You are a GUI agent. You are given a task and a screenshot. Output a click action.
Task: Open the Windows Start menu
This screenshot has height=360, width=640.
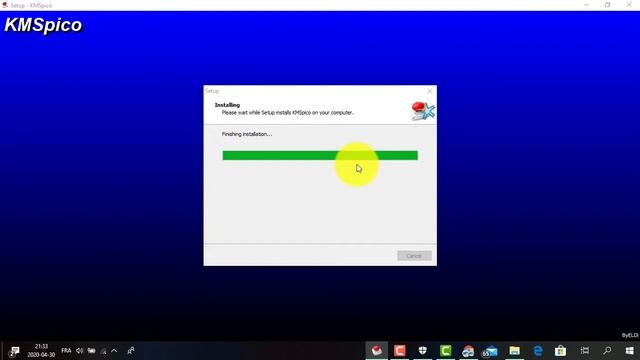click(630, 351)
